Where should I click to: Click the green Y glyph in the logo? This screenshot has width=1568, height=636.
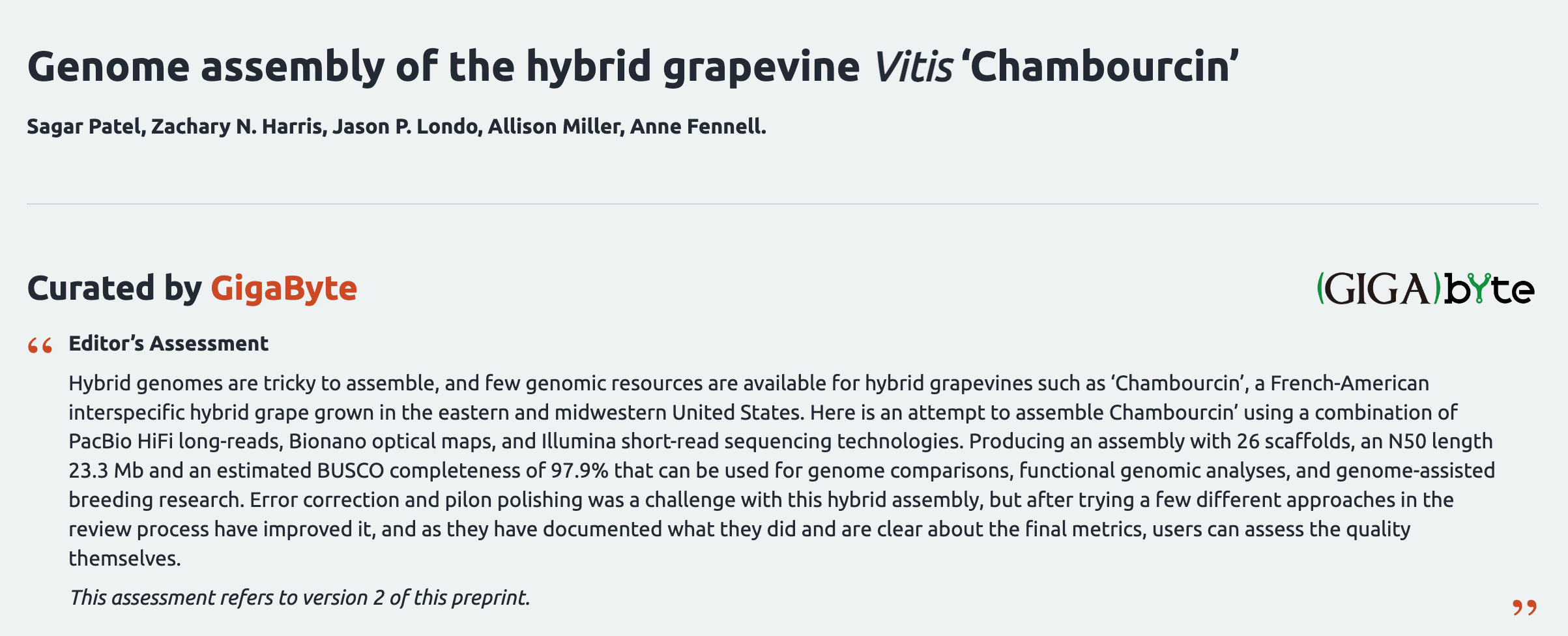pyautogui.click(x=1481, y=289)
